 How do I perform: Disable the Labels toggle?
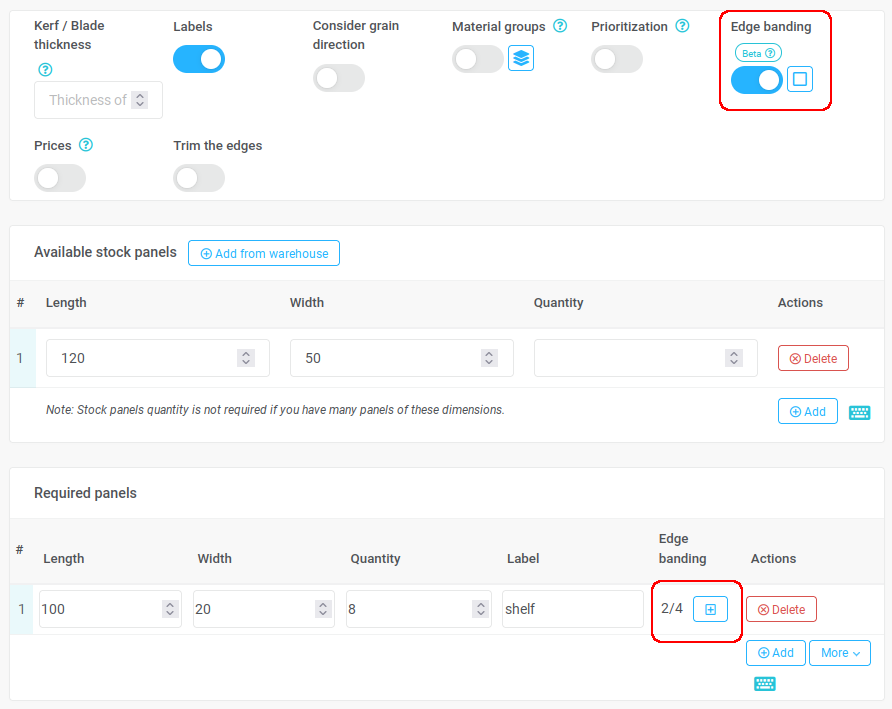(x=199, y=59)
